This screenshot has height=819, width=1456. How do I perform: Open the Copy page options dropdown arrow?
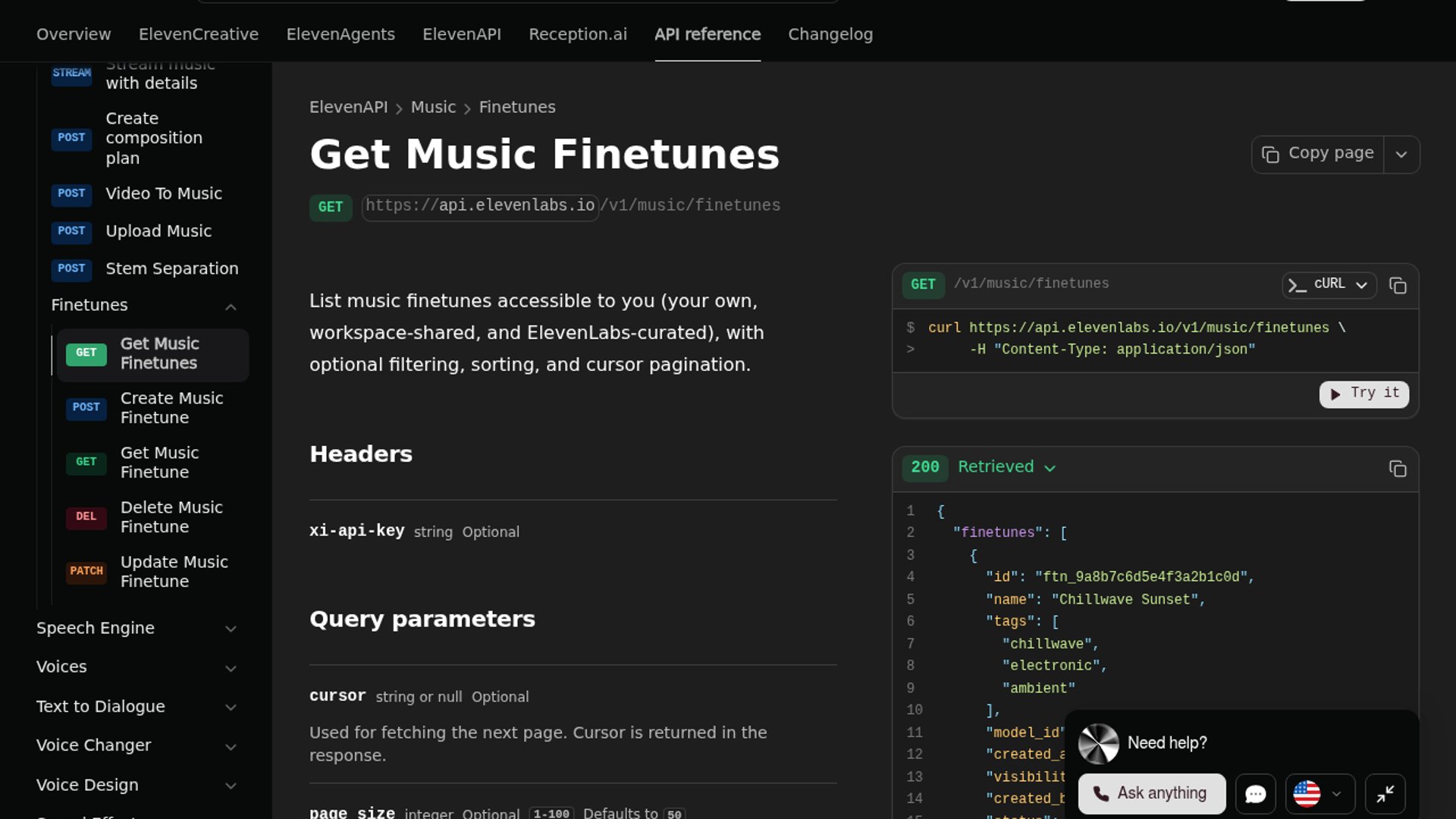click(x=1401, y=155)
